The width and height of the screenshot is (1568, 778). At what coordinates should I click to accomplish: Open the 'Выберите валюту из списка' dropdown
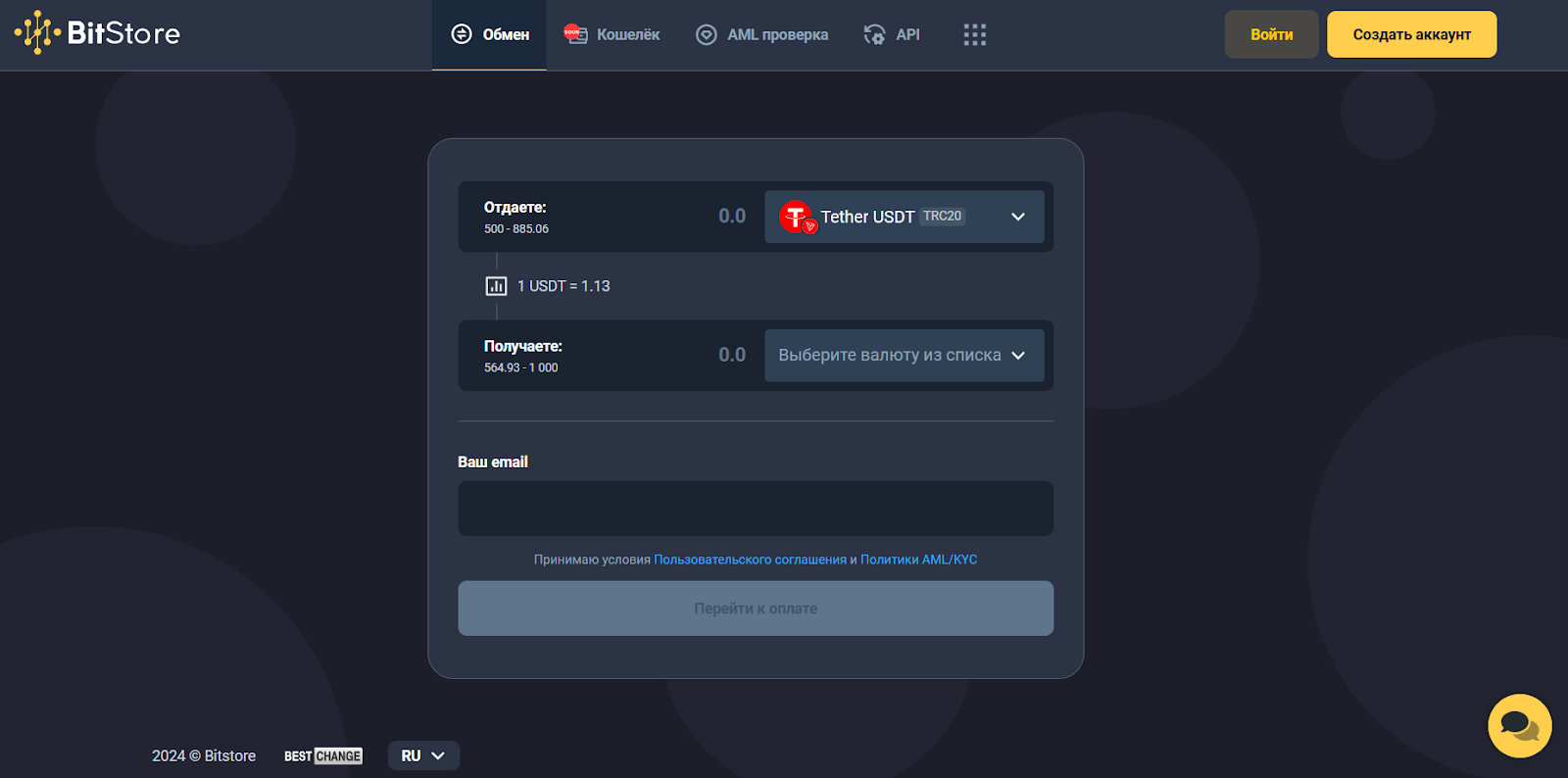[903, 356]
